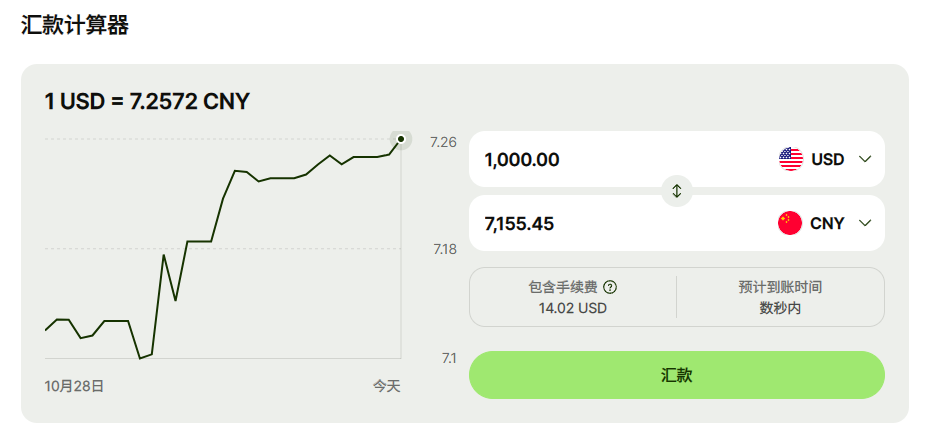
Task: Click the 包含手续费 label
Action: (563, 288)
